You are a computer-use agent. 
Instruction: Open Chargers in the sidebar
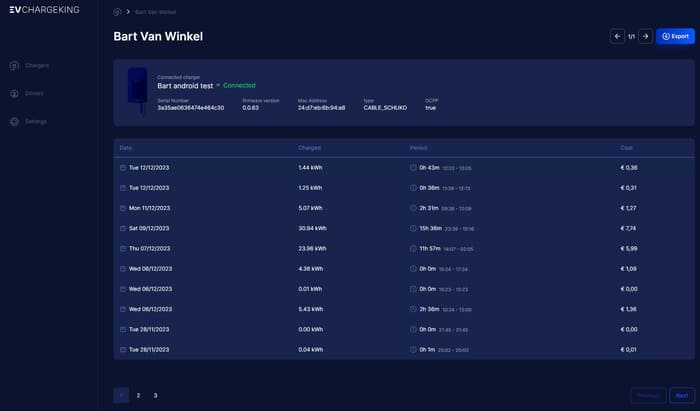[x=36, y=66]
